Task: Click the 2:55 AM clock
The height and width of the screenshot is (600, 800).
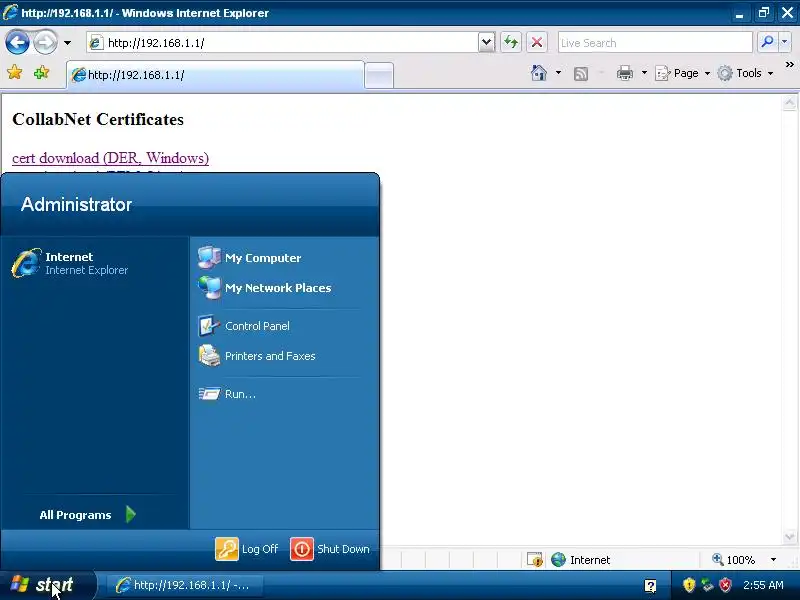Action: click(x=763, y=585)
